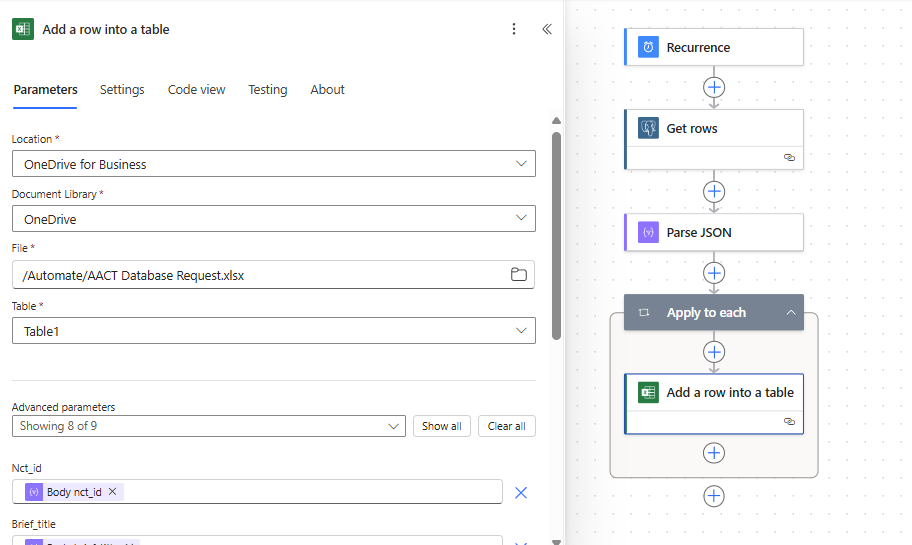The height and width of the screenshot is (545, 912).
Task: Add action below Add a row inside loop
Action: (714, 453)
